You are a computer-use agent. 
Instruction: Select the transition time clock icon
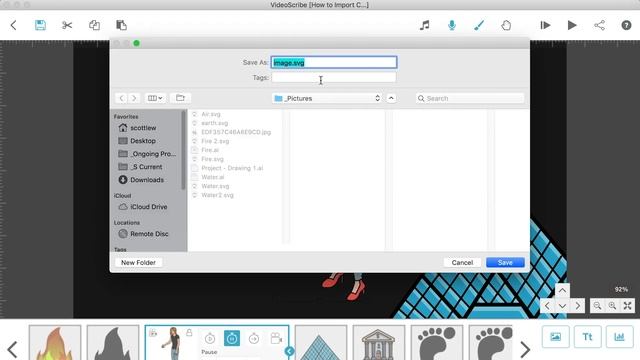(x=254, y=338)
